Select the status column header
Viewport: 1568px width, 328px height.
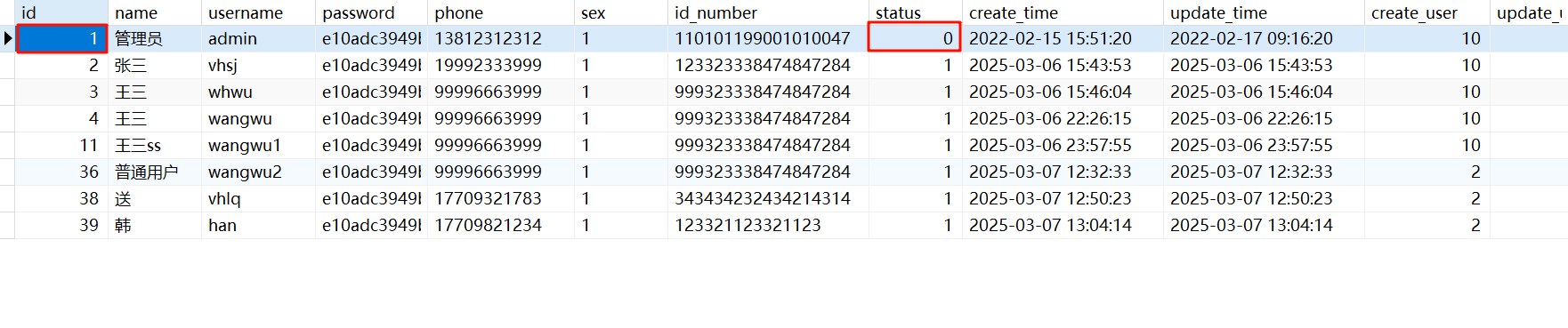coord(915,12)
